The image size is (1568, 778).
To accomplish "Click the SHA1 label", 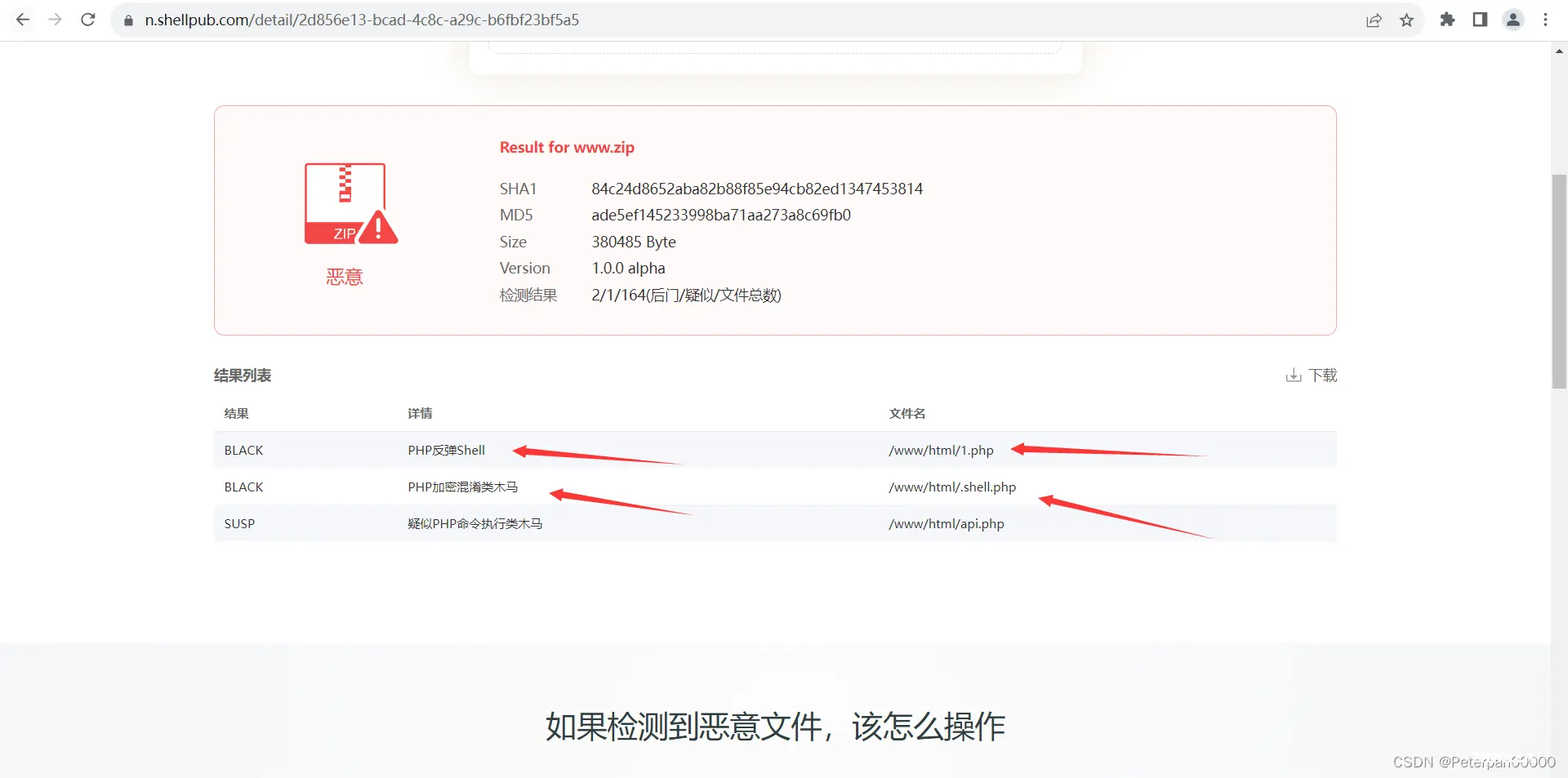I will tap(518, 189).
